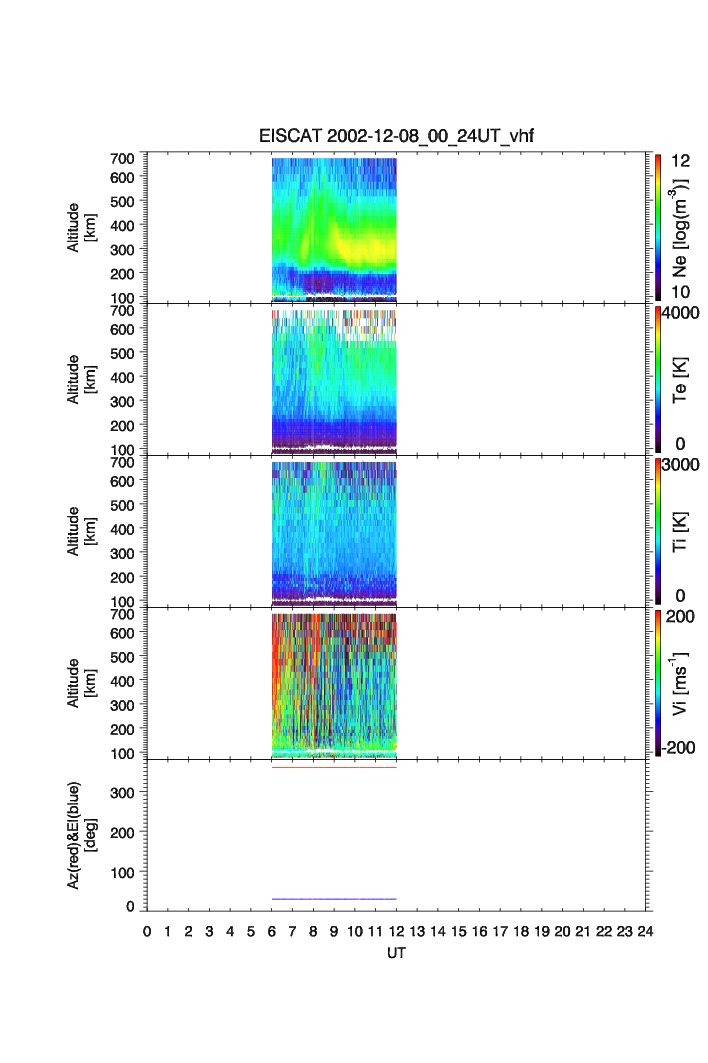This screenshot has width=708, height=1063.
Task: Click the 12 tick on UT axis
Action: click(x=397, y=931)
